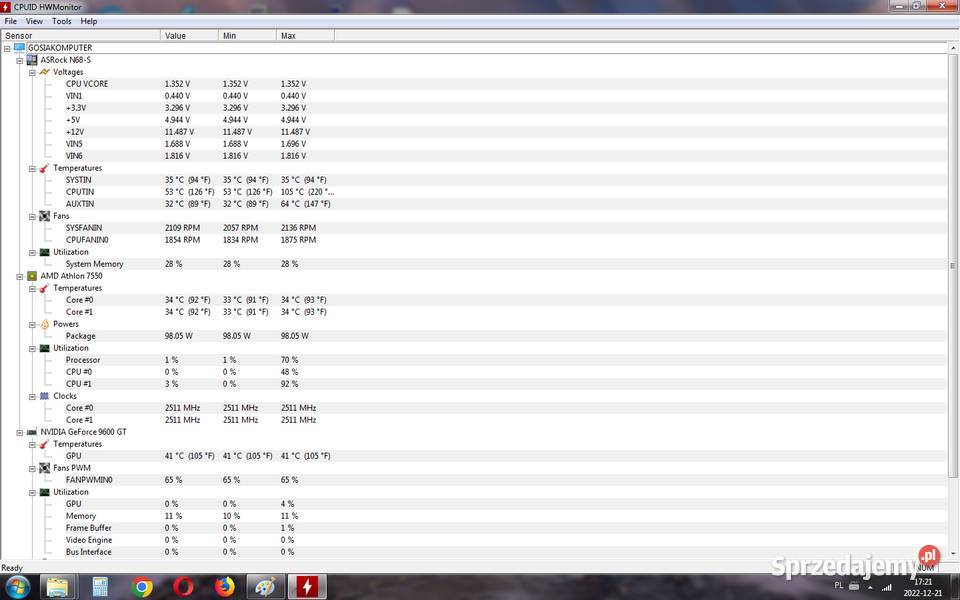Click the Fans group fan icon
960x600 pixels.
44,216
